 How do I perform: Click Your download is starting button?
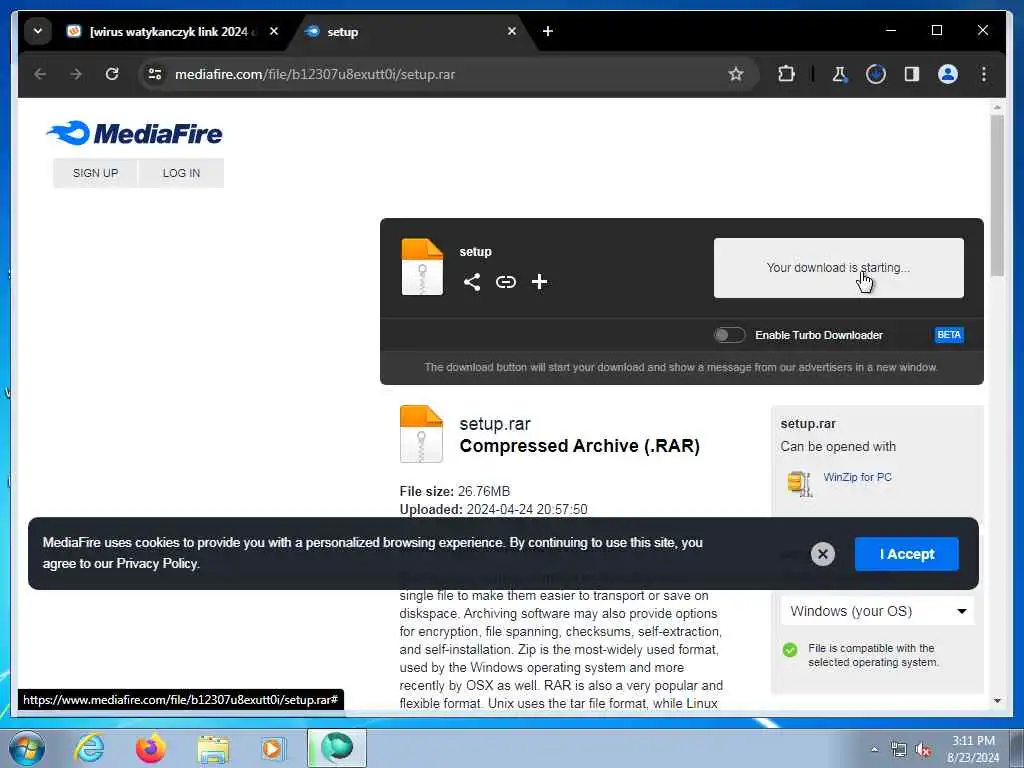coord(839,268)
